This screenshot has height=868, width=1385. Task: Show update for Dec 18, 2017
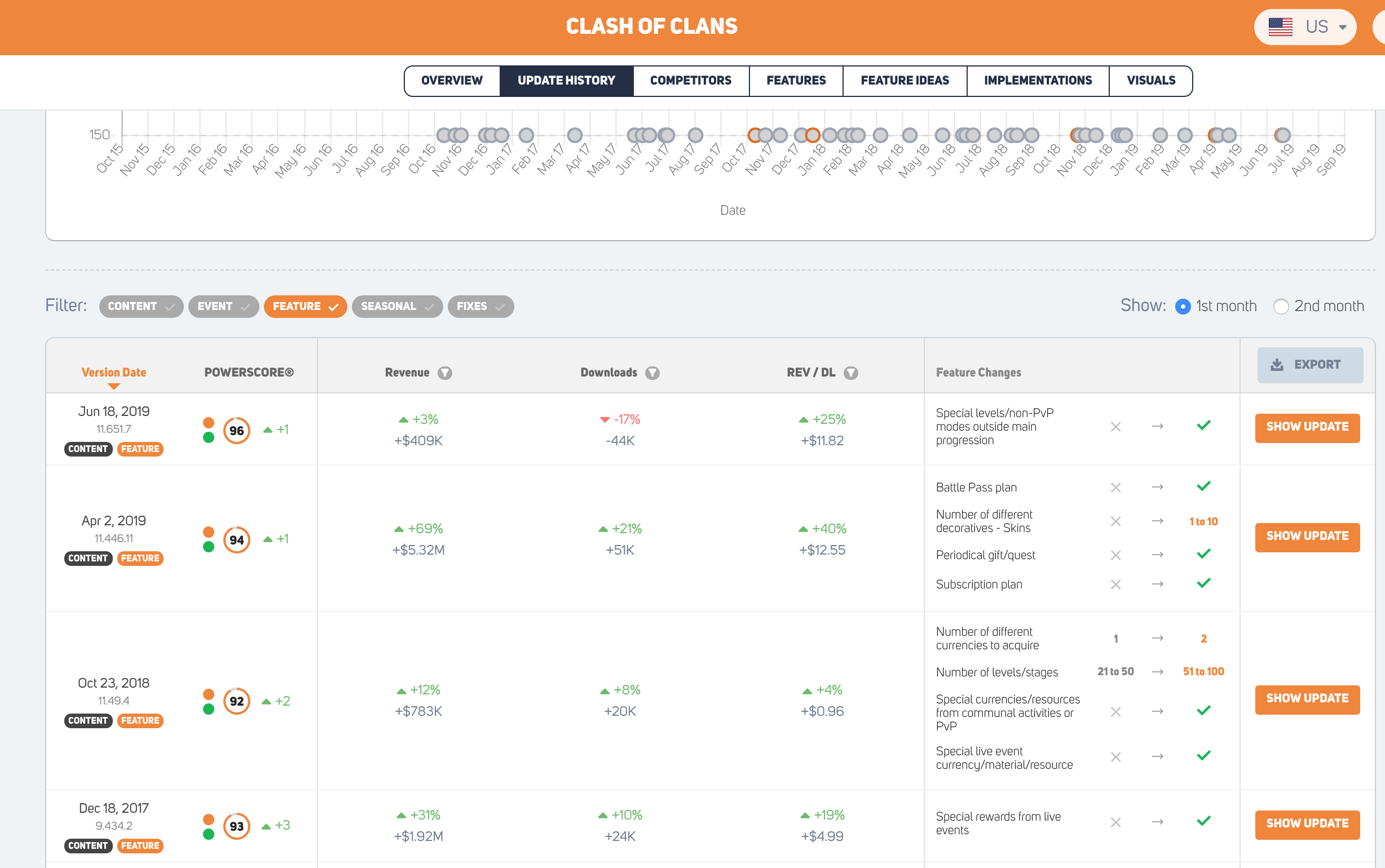[1308, 825]
